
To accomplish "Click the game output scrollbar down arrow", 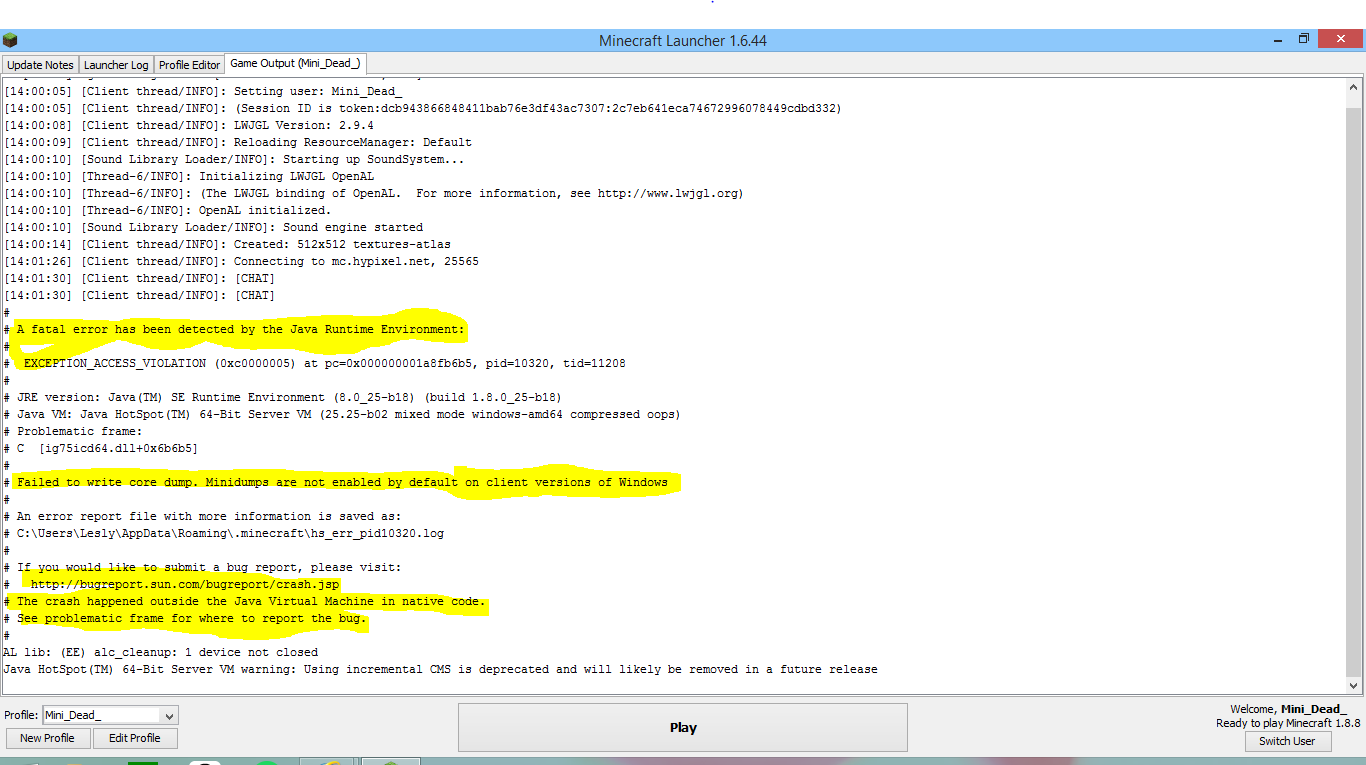I will (1354, 686).
